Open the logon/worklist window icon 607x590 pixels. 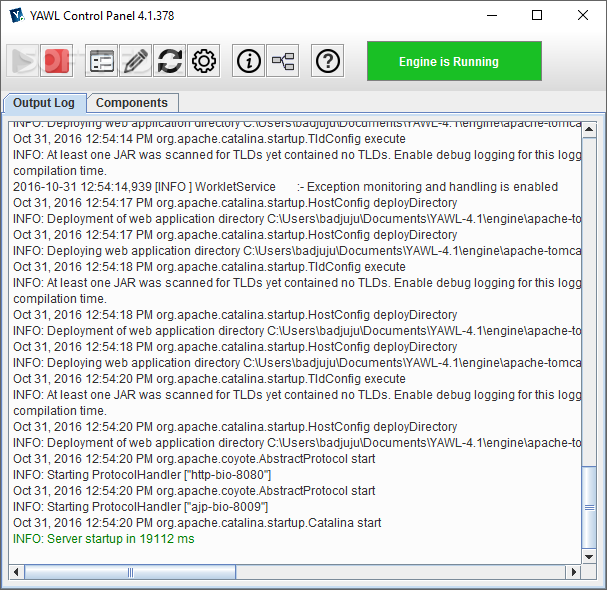click(x=101, y=61)
